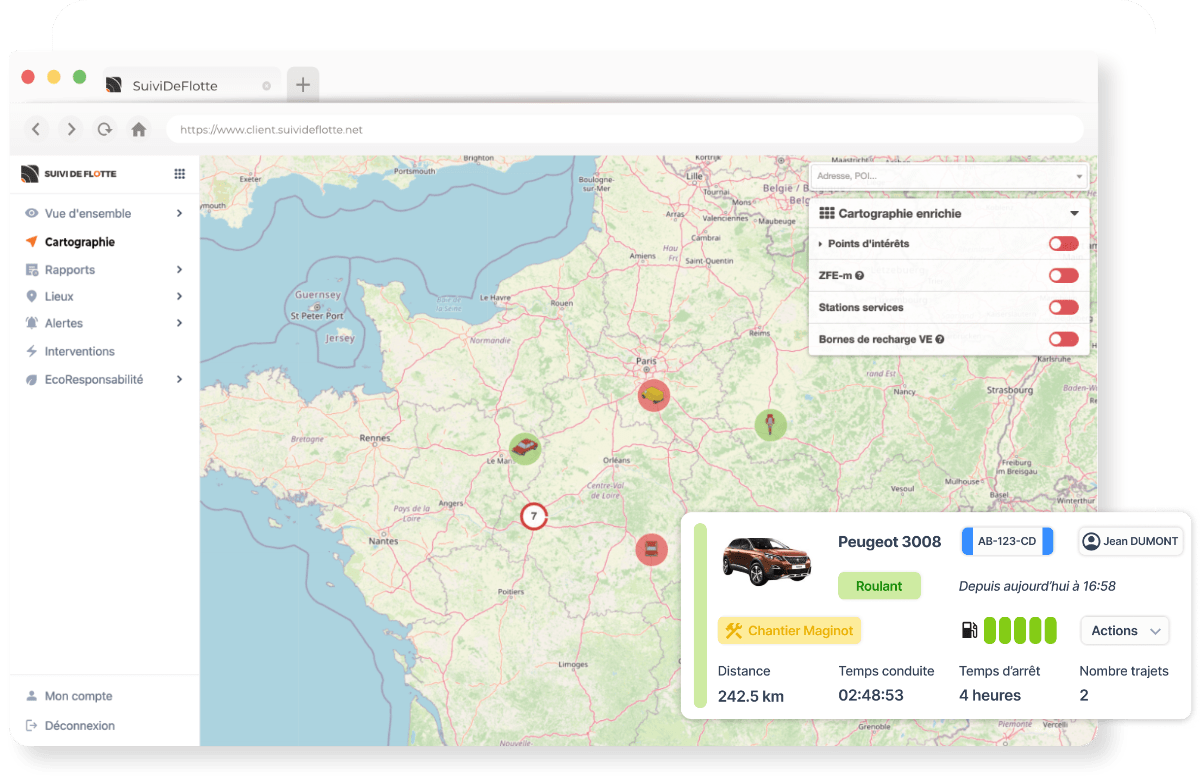
Task: Click the browser back arrow
Action: coord(36,129)
